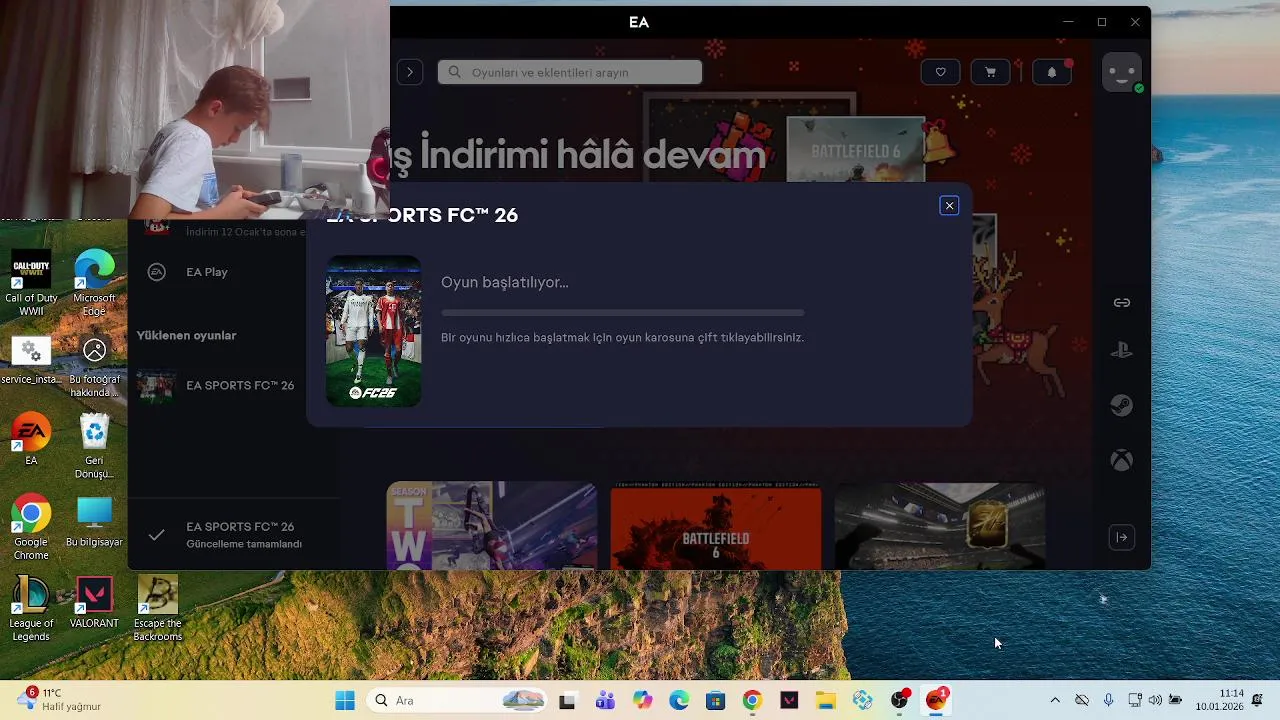Open Escape the Backrooms desktop shortcut
The image size is (1280, 720).
pyautogui.click(x=158, y=608)
